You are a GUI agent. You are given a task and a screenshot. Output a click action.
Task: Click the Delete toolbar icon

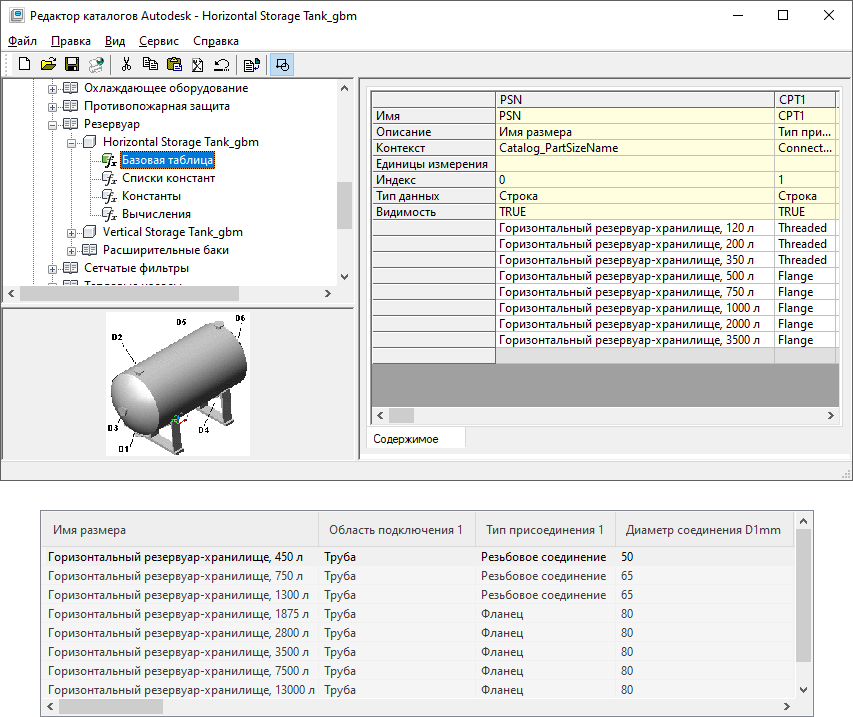pyautogui.click(x=197, y=65)
